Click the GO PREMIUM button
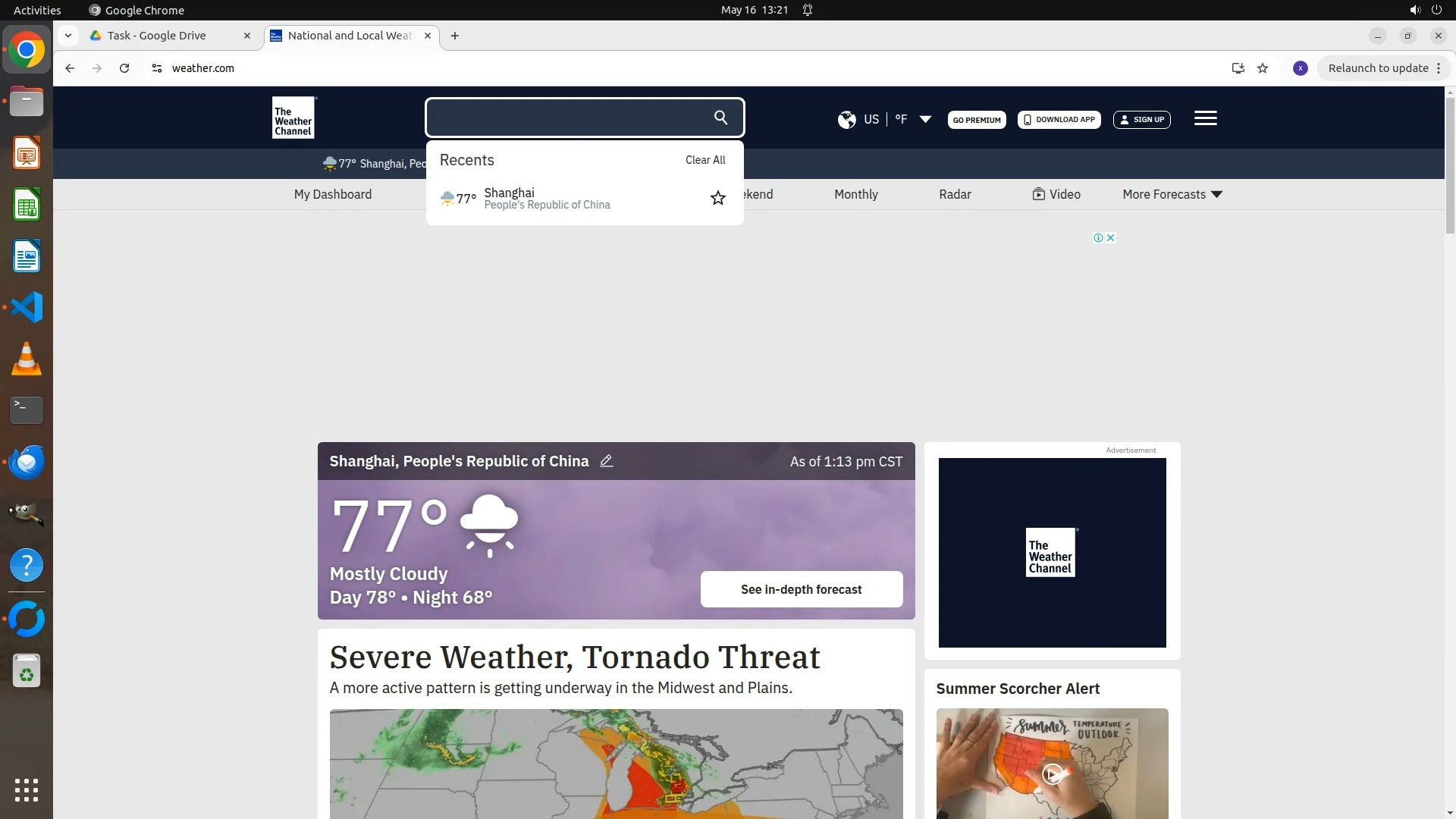1456x819 pixels. (976, 120)
